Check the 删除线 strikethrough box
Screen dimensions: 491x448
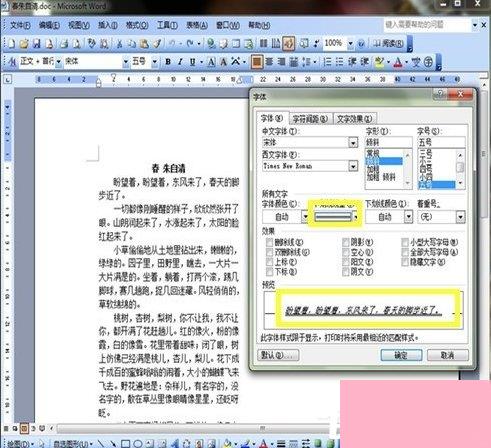[x=269, y=242]
